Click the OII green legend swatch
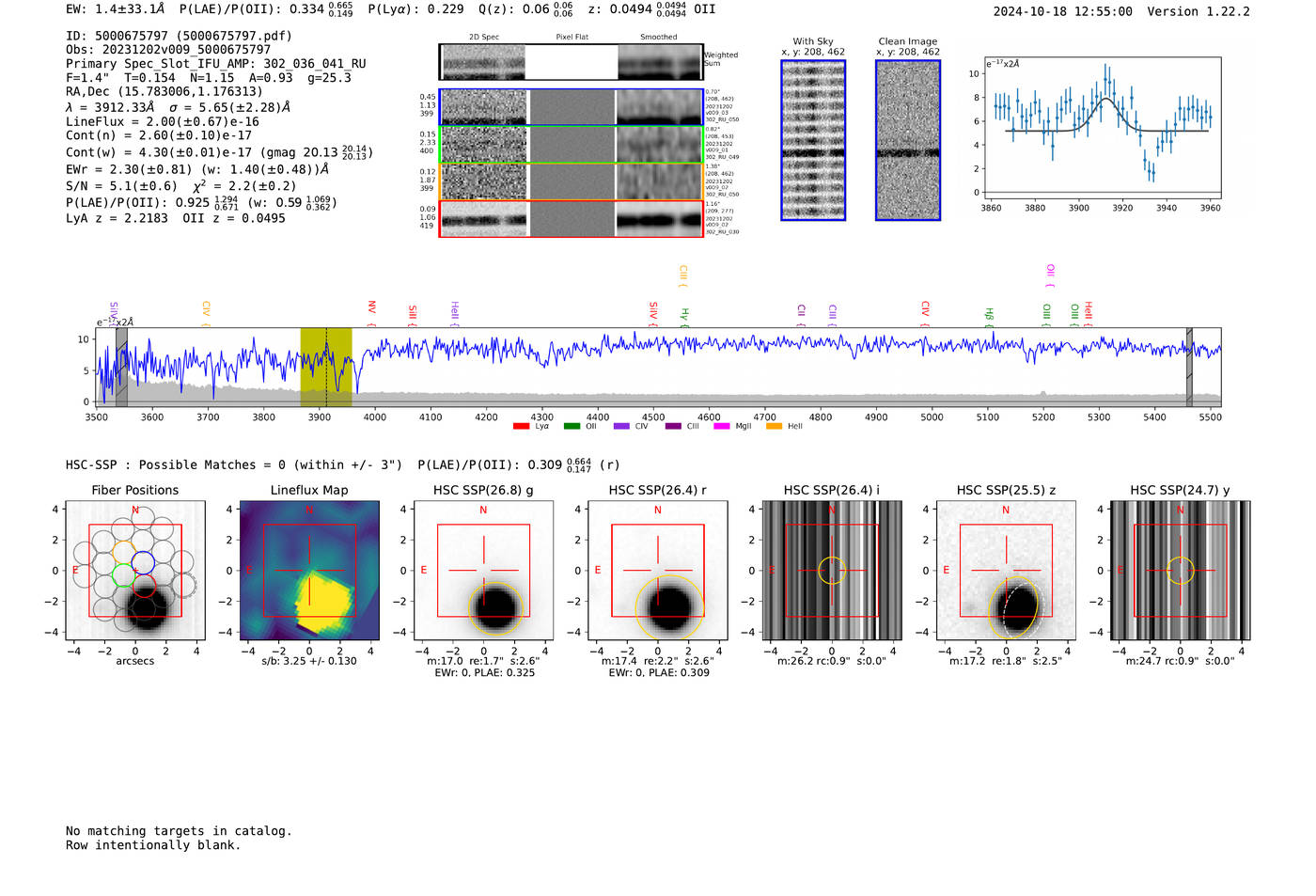Image resolution: width=1316 pixels, height=896 pixels. 572,426
